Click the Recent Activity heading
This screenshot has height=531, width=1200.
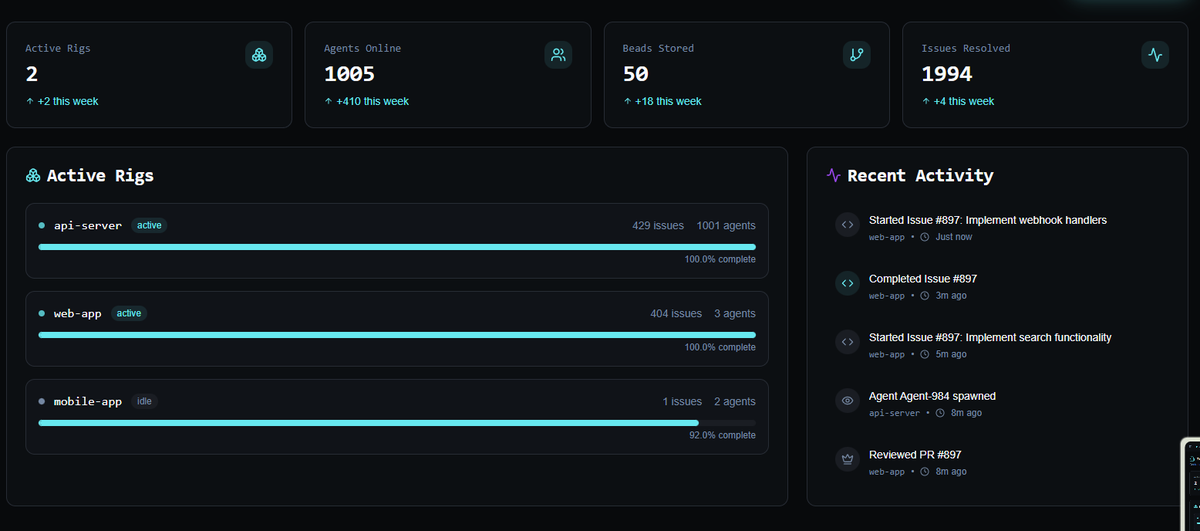pyautogui.click(x=920, y=175)
